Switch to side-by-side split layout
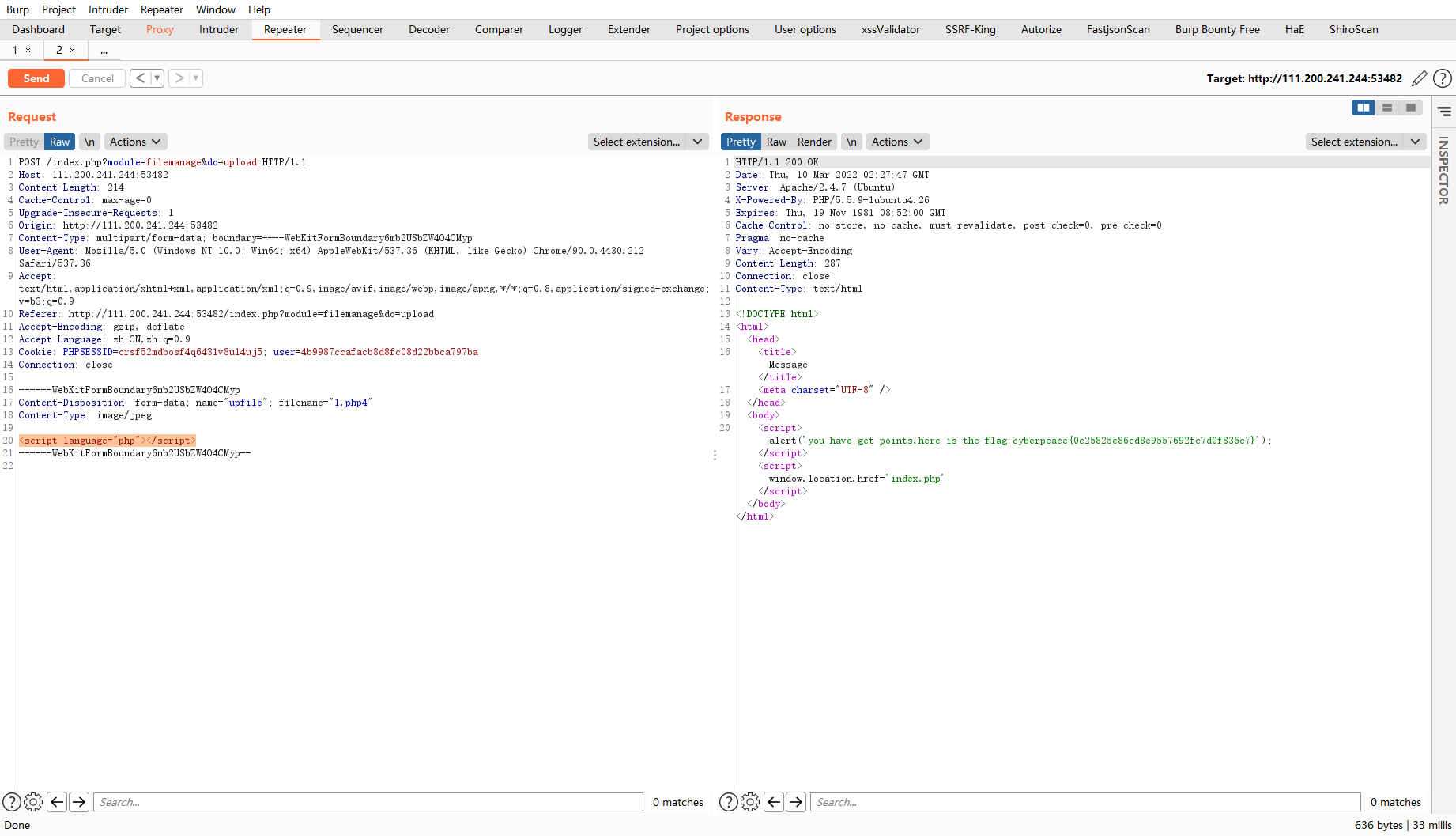This screenshot has height=836, width=1456. 1364,108
